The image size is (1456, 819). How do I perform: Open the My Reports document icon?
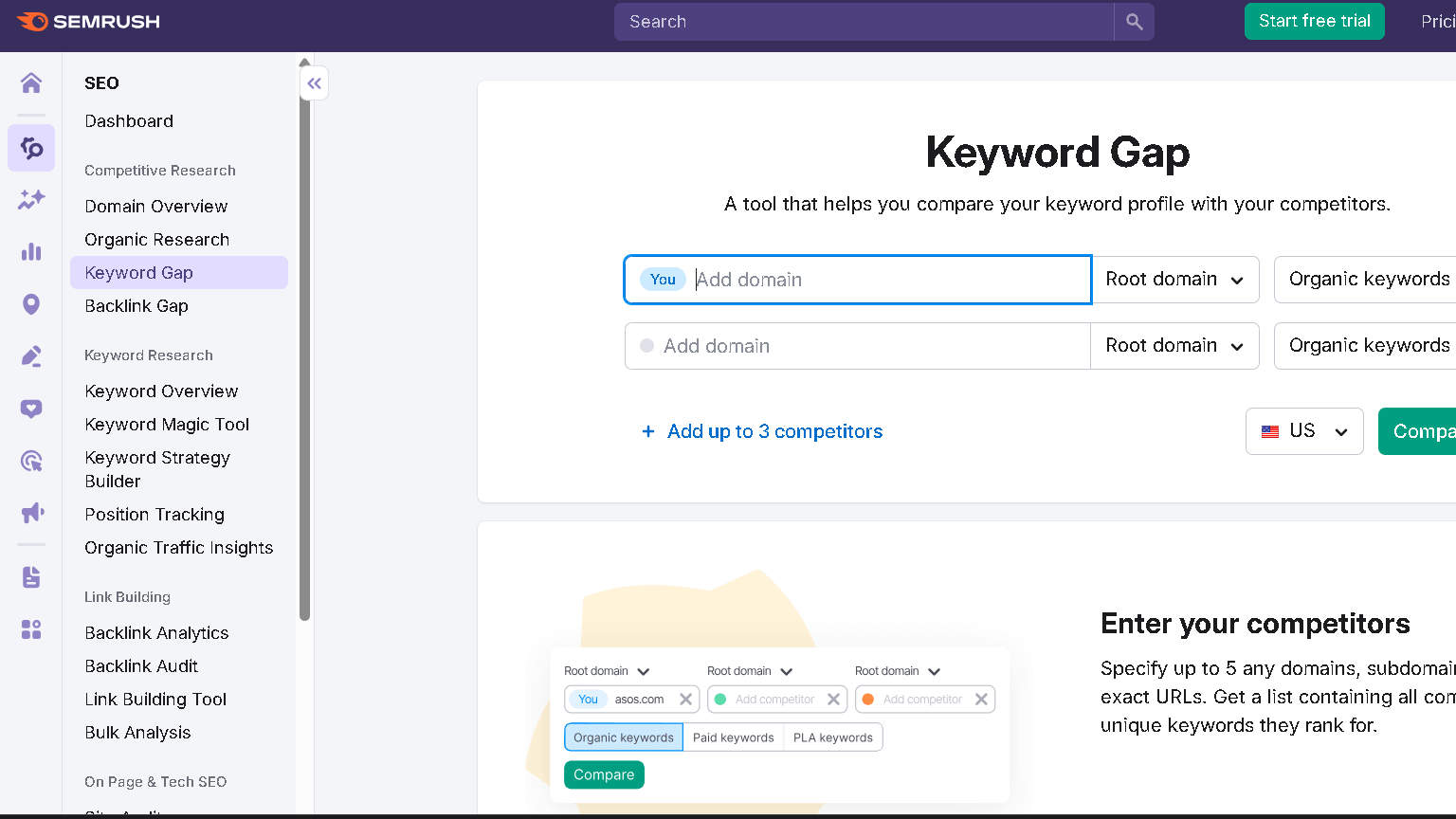(x=30, y=576)
